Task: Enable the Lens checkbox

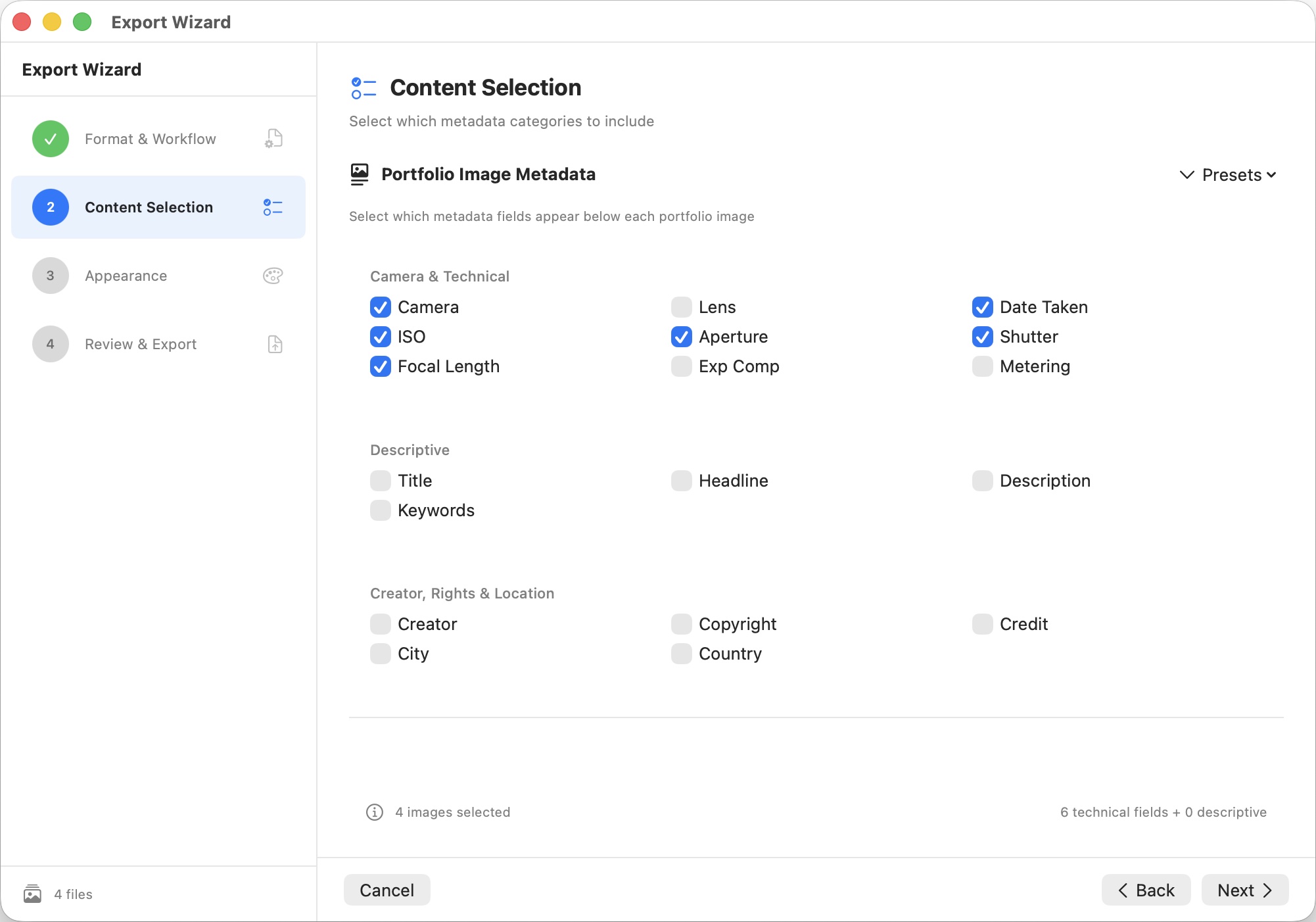Action: point(682,307)
